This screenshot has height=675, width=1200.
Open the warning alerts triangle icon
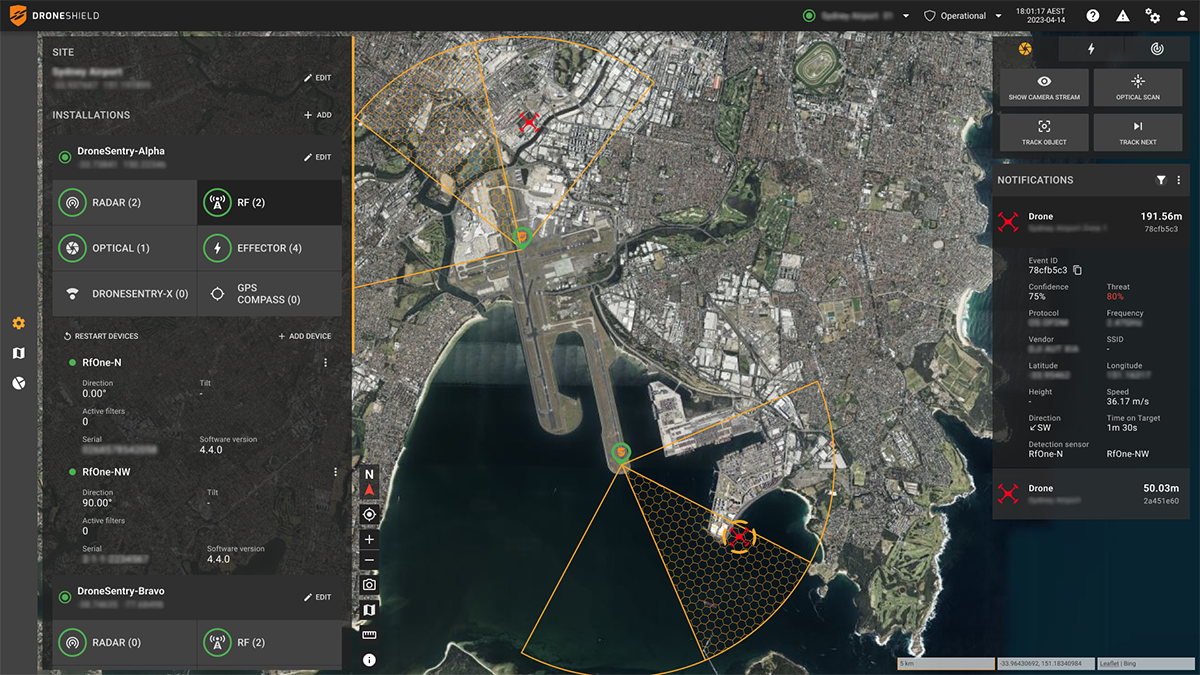[1123, 16]
